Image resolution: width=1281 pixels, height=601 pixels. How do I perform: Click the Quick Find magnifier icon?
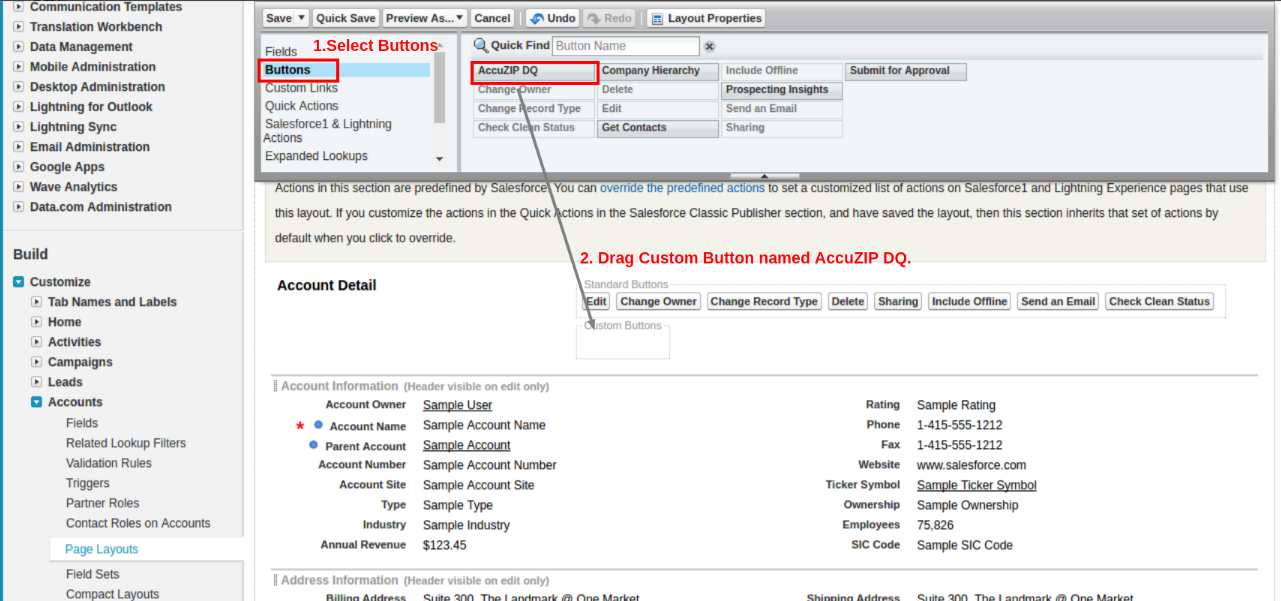(480, 46)
